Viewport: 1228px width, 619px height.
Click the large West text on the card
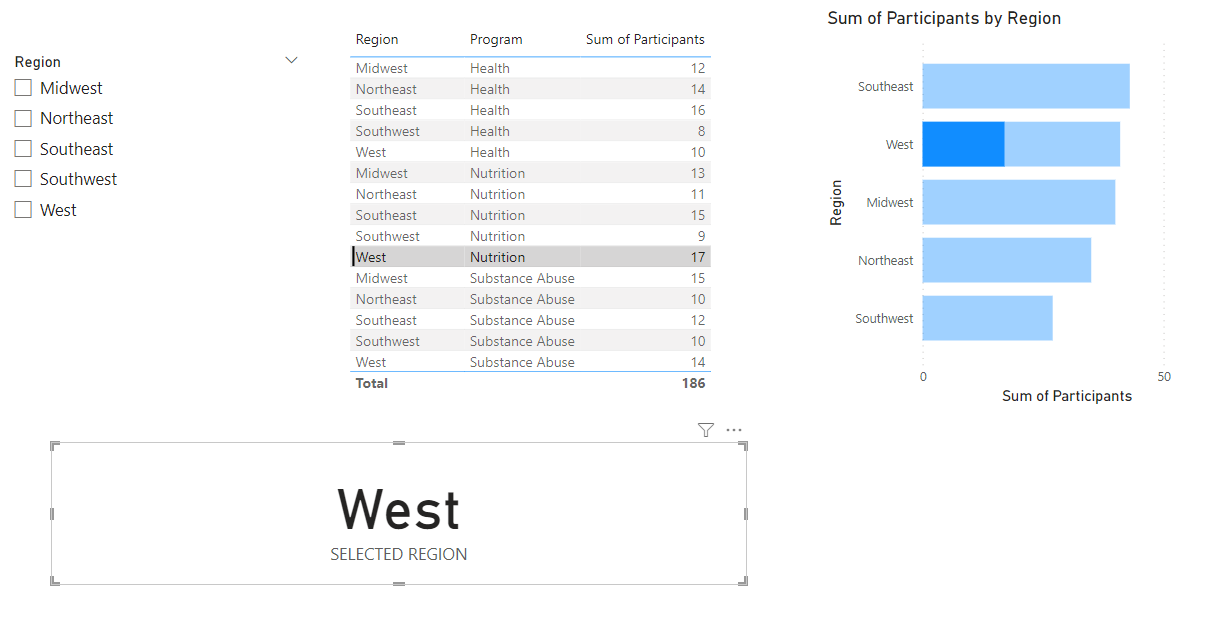[398, 511]
